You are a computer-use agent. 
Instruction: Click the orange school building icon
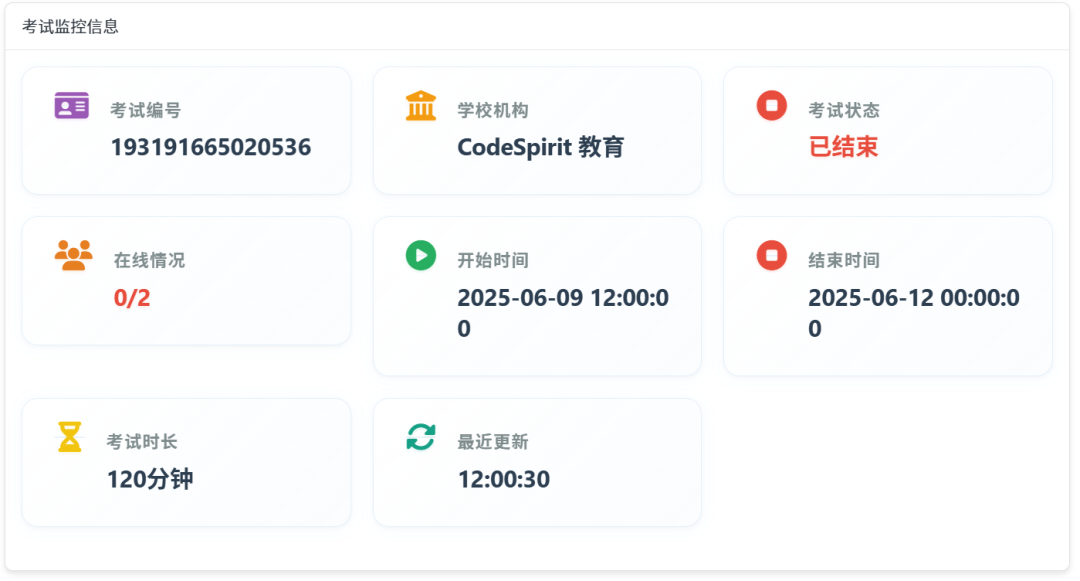pos(421,105)
